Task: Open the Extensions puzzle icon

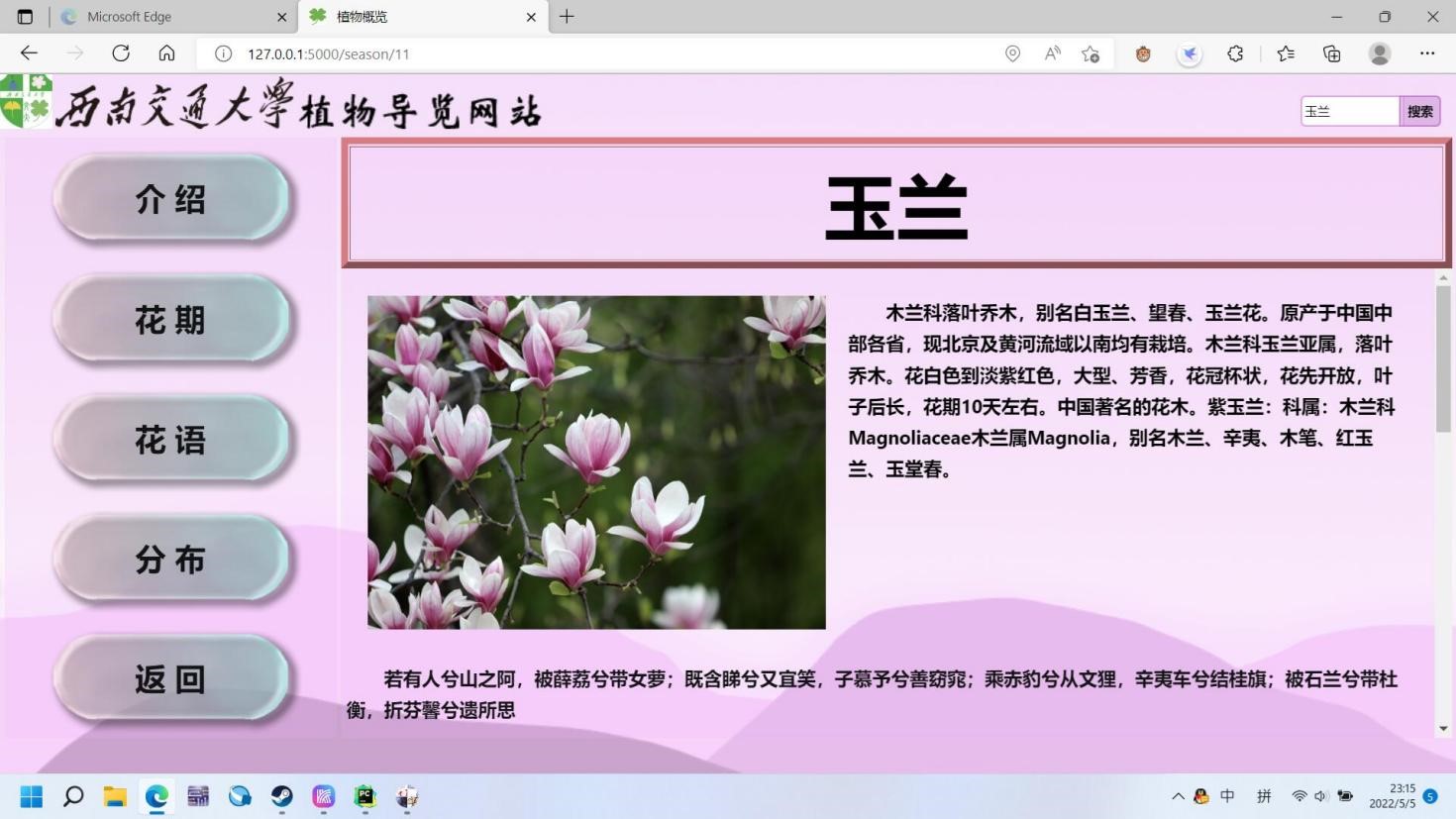Action: click(1235, 53)
